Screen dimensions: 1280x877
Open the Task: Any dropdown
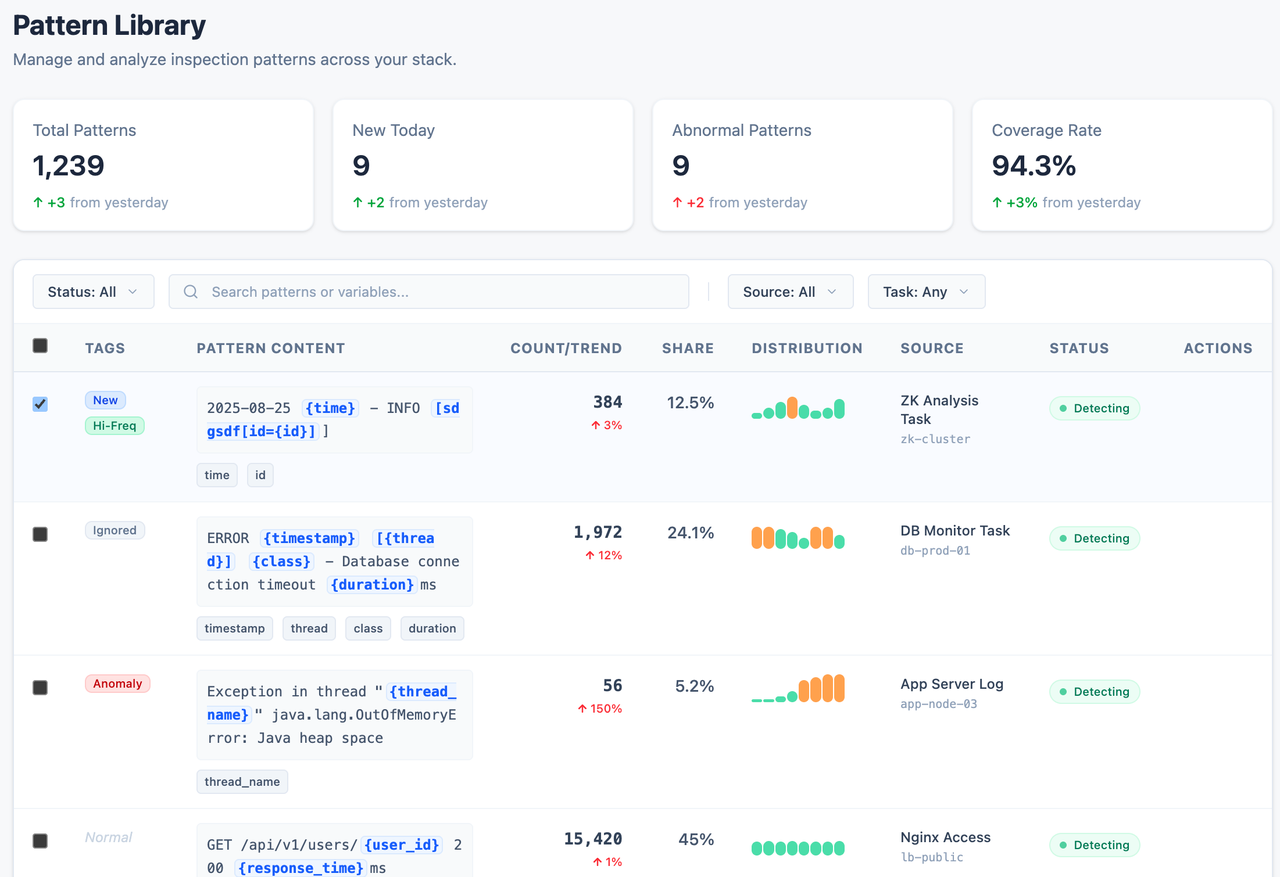point(926,292)
